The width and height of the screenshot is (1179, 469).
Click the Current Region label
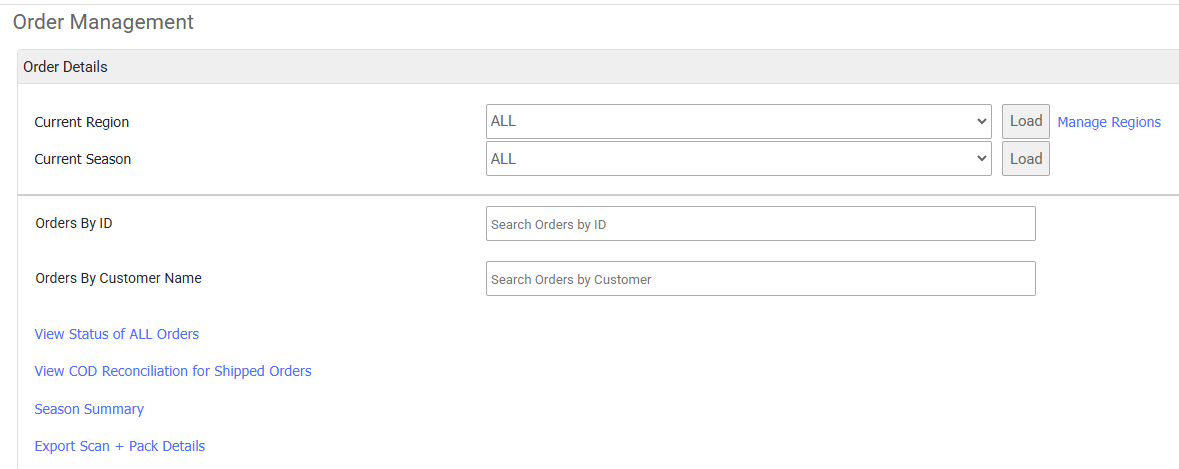82,122
